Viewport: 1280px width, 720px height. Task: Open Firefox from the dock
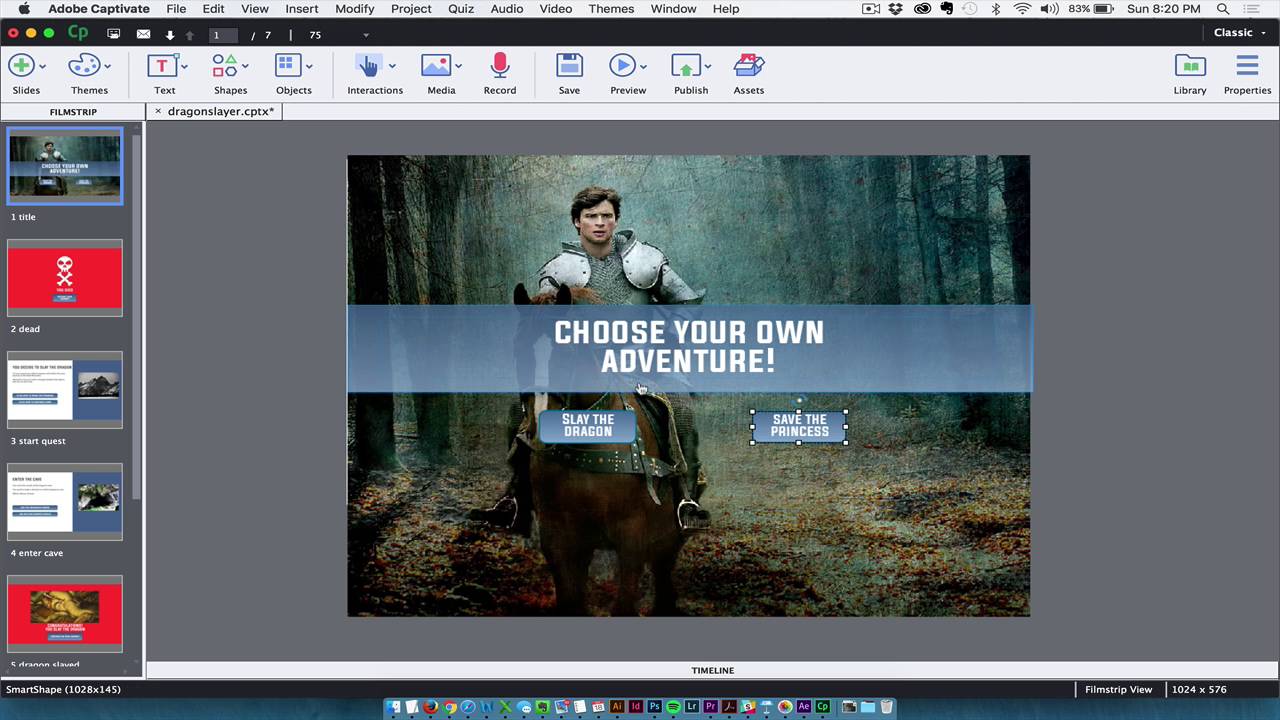tap(431, 707)
